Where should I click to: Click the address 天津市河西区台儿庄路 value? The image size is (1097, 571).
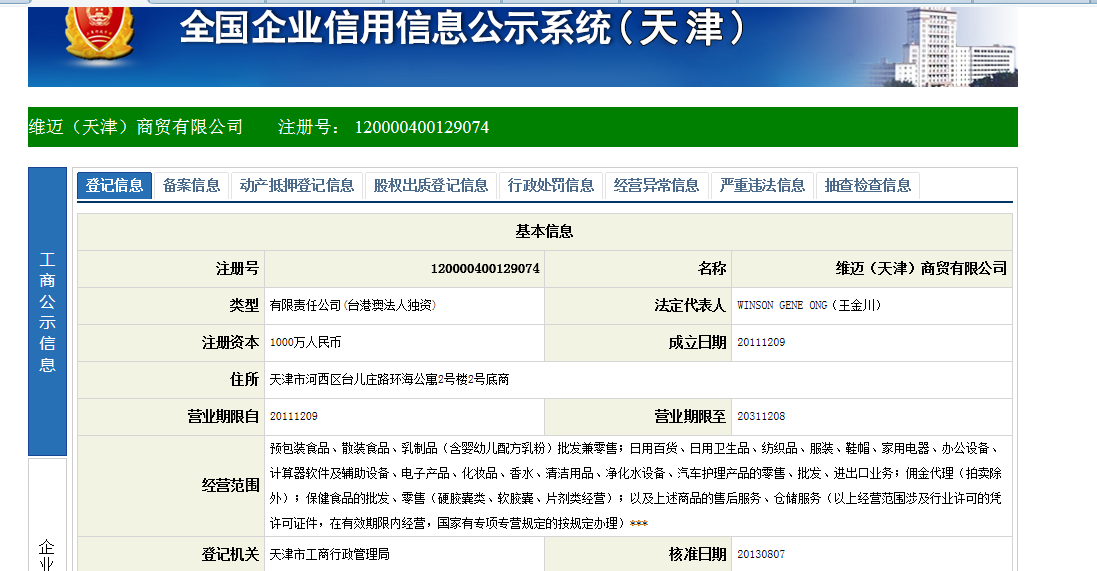point(389,380)
